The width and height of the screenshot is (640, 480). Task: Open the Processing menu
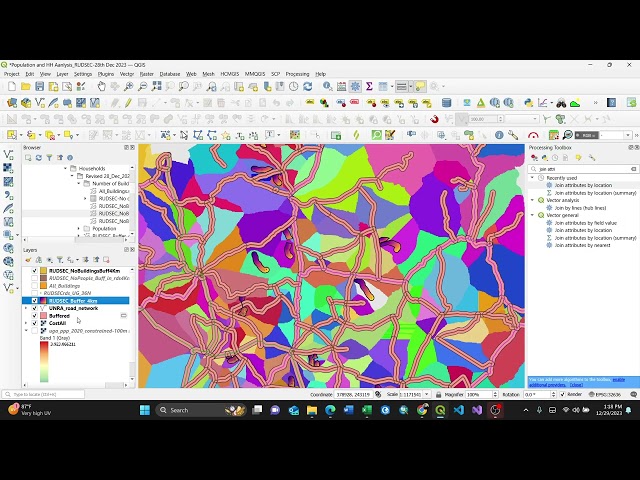point(297,74)
